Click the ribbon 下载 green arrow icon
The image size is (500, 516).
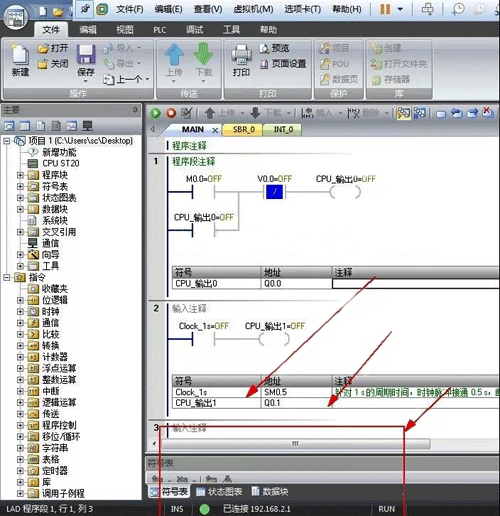pyautogui.click(x=204, y=54)
